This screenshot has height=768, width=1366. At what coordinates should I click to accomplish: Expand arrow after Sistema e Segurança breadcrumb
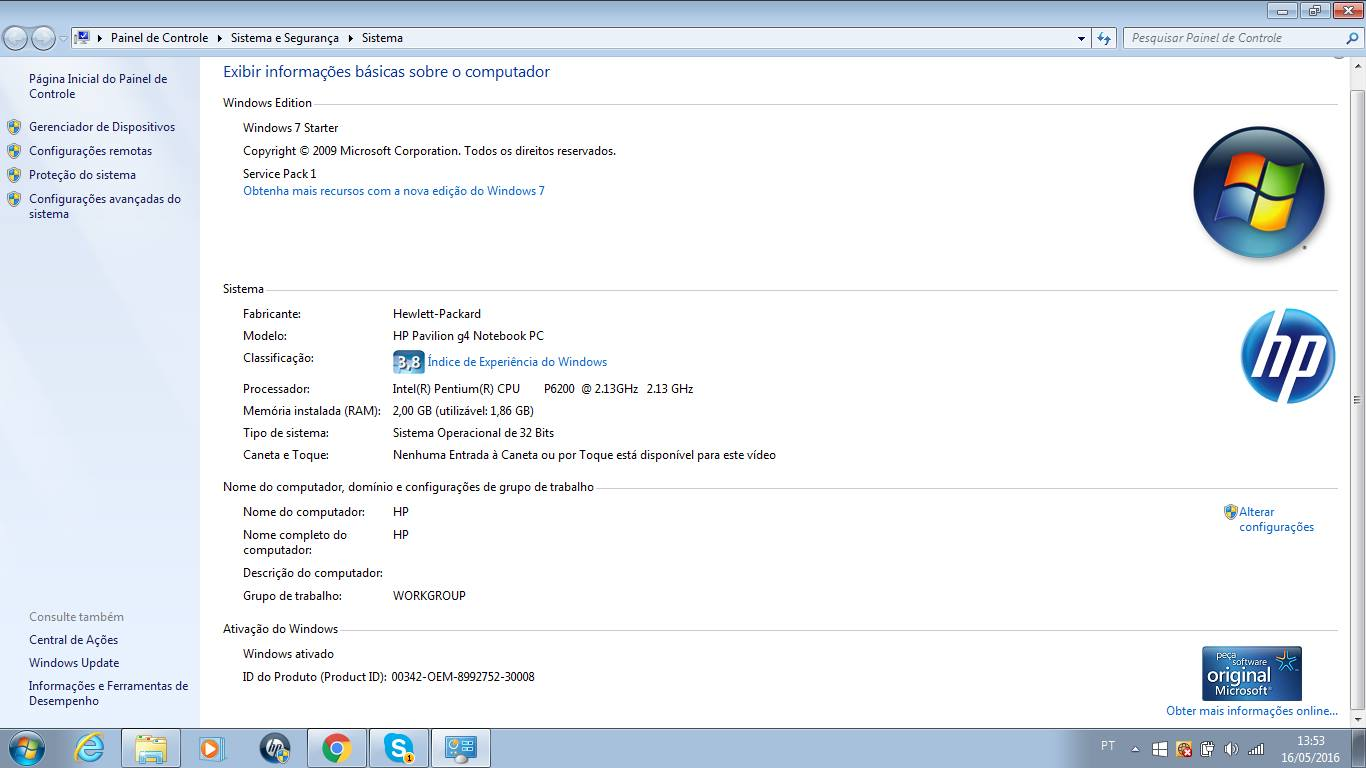tap(350, 38)
